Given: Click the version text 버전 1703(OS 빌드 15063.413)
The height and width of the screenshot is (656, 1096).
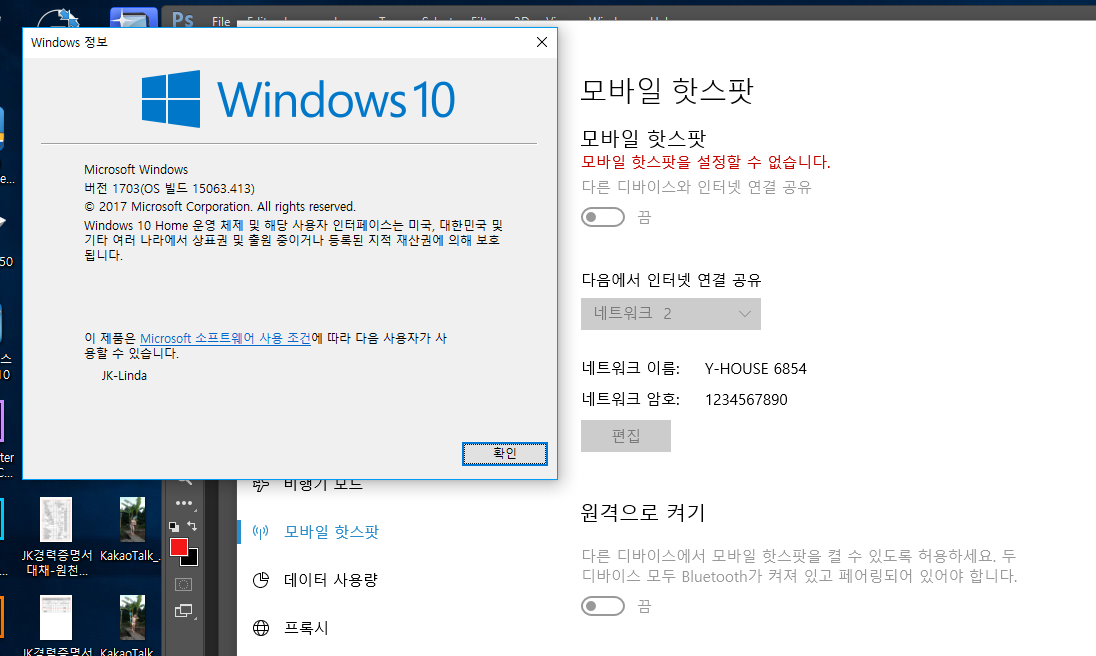Looking at the screenshot, I should (169, 189).
